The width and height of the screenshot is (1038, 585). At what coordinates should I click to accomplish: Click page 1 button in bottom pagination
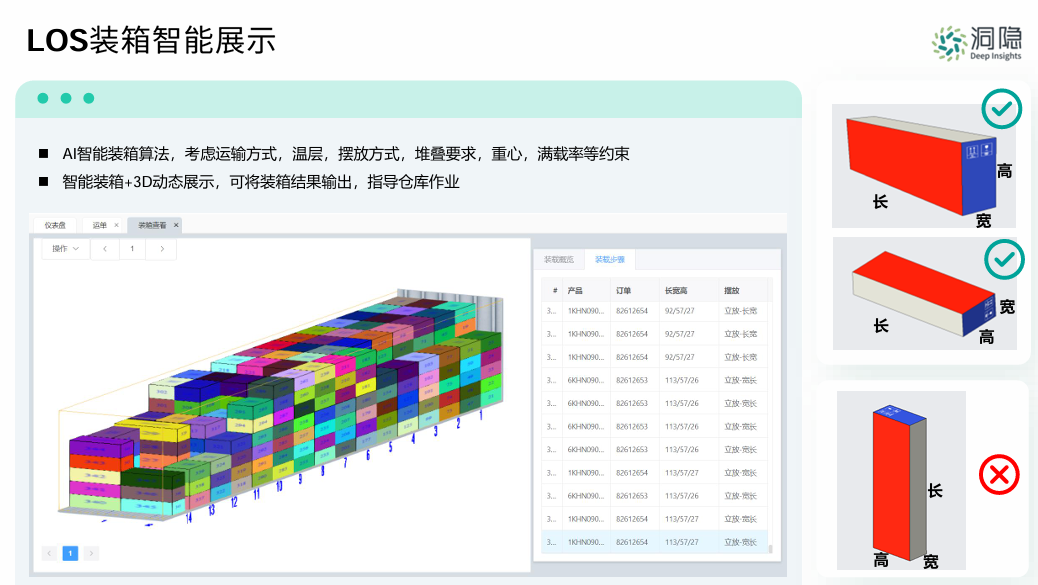70,553
